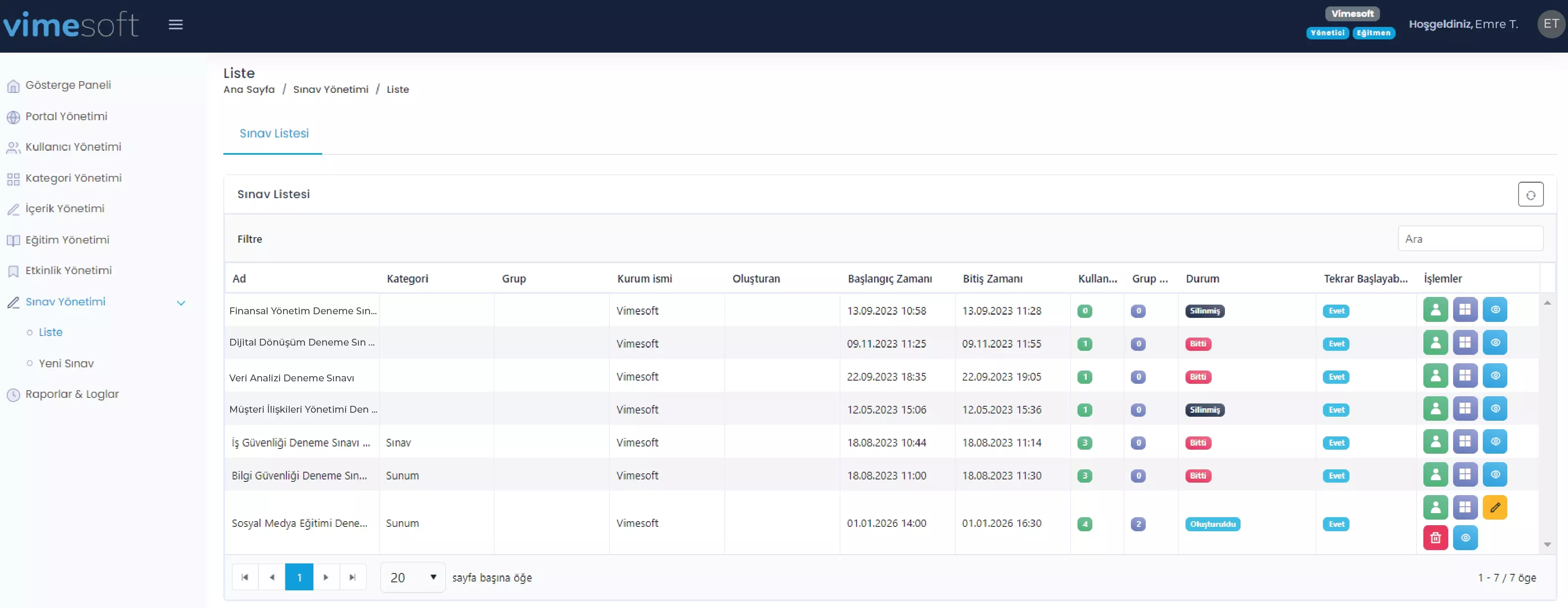This screenshot has width=1568, height=608.
Task: Go to last page of list
Action: coord(352,577)
